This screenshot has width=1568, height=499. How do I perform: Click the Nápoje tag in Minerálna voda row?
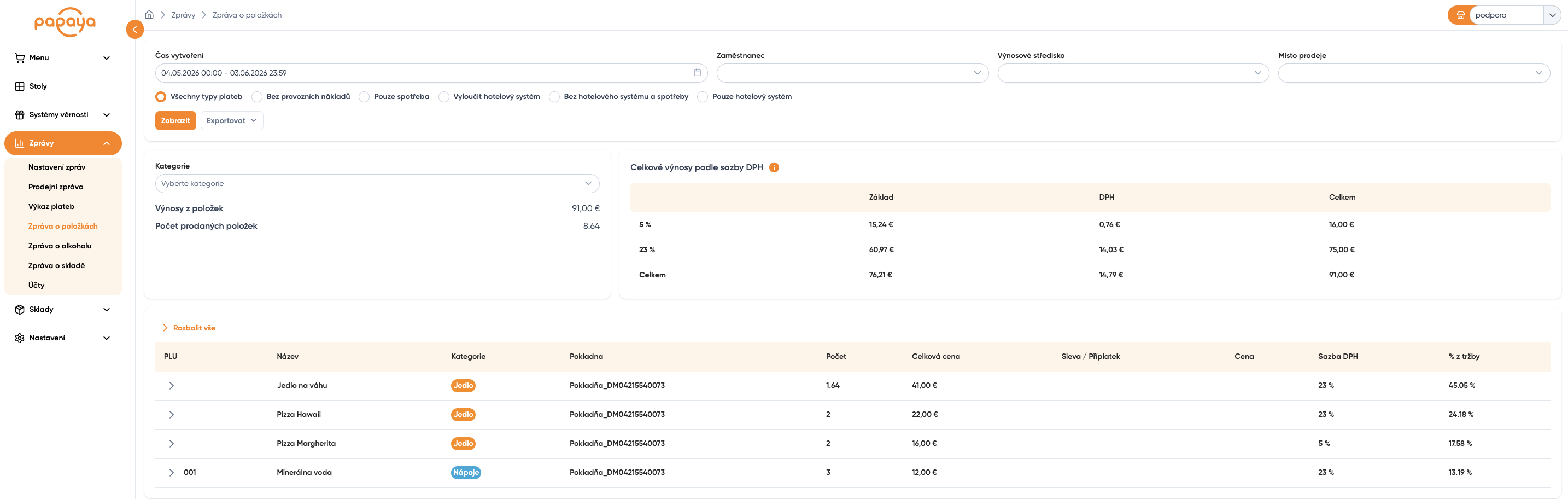tap(466, 473)
